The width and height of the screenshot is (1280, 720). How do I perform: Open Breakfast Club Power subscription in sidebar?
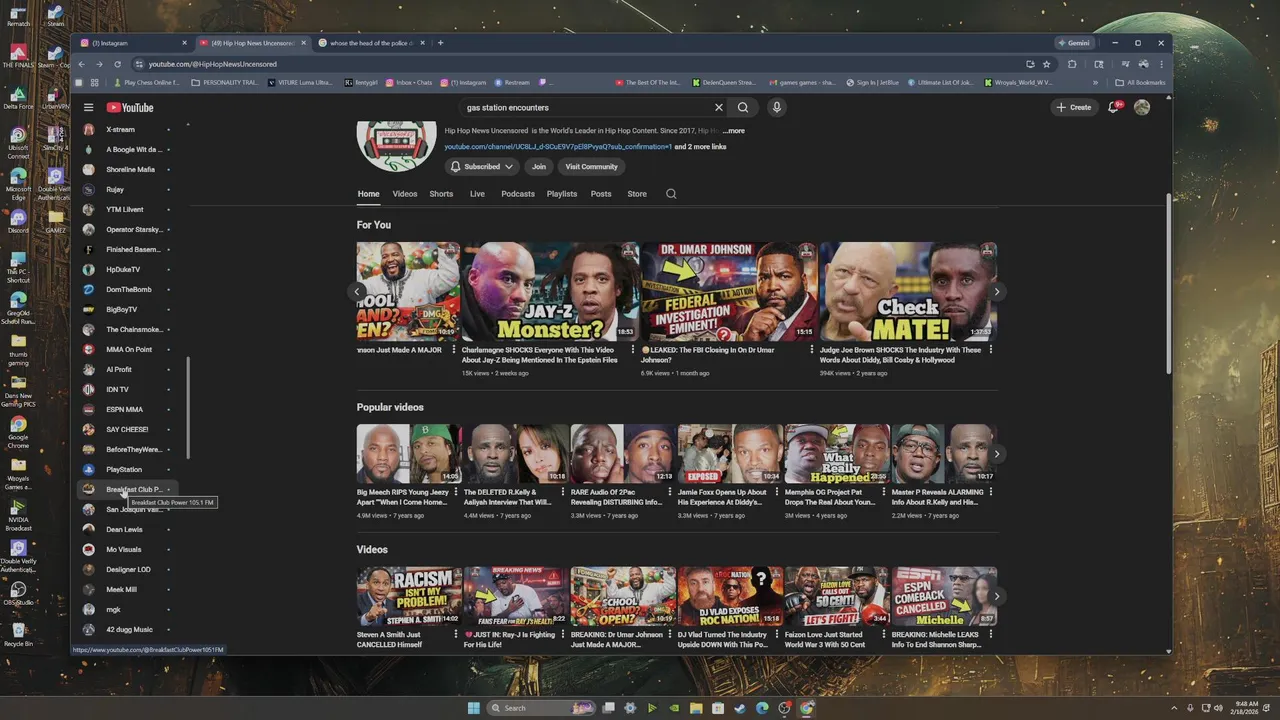(x=128, y=489)
